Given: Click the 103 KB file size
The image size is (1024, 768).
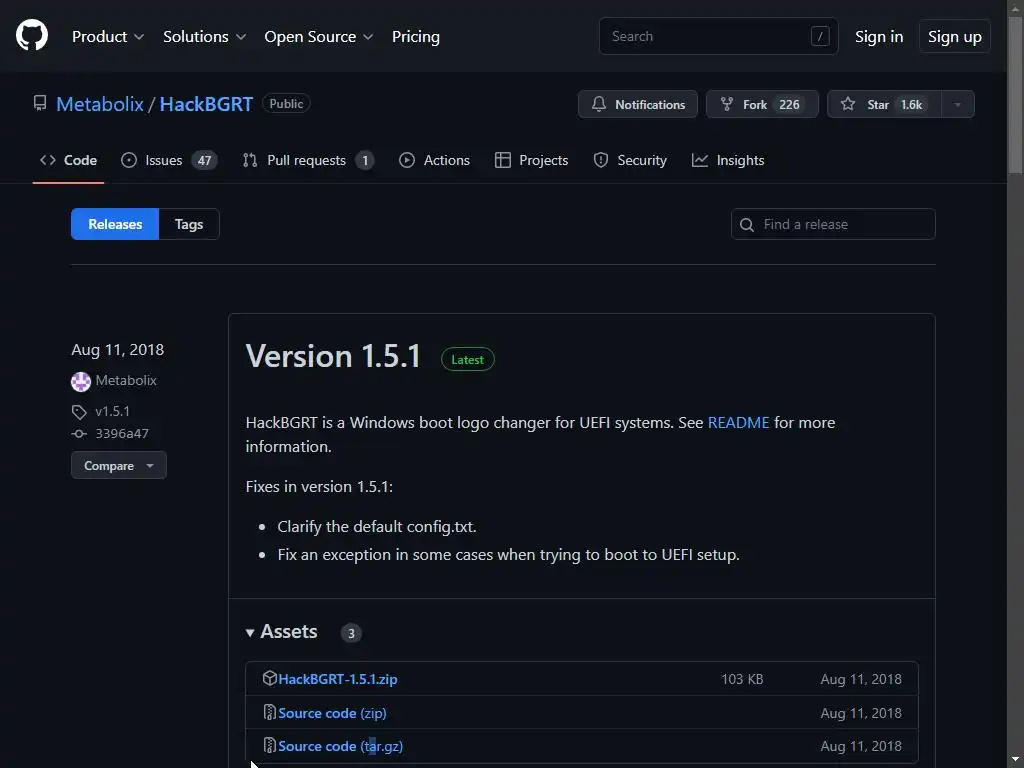Looking at the screenshot, I should click(742, 679).
